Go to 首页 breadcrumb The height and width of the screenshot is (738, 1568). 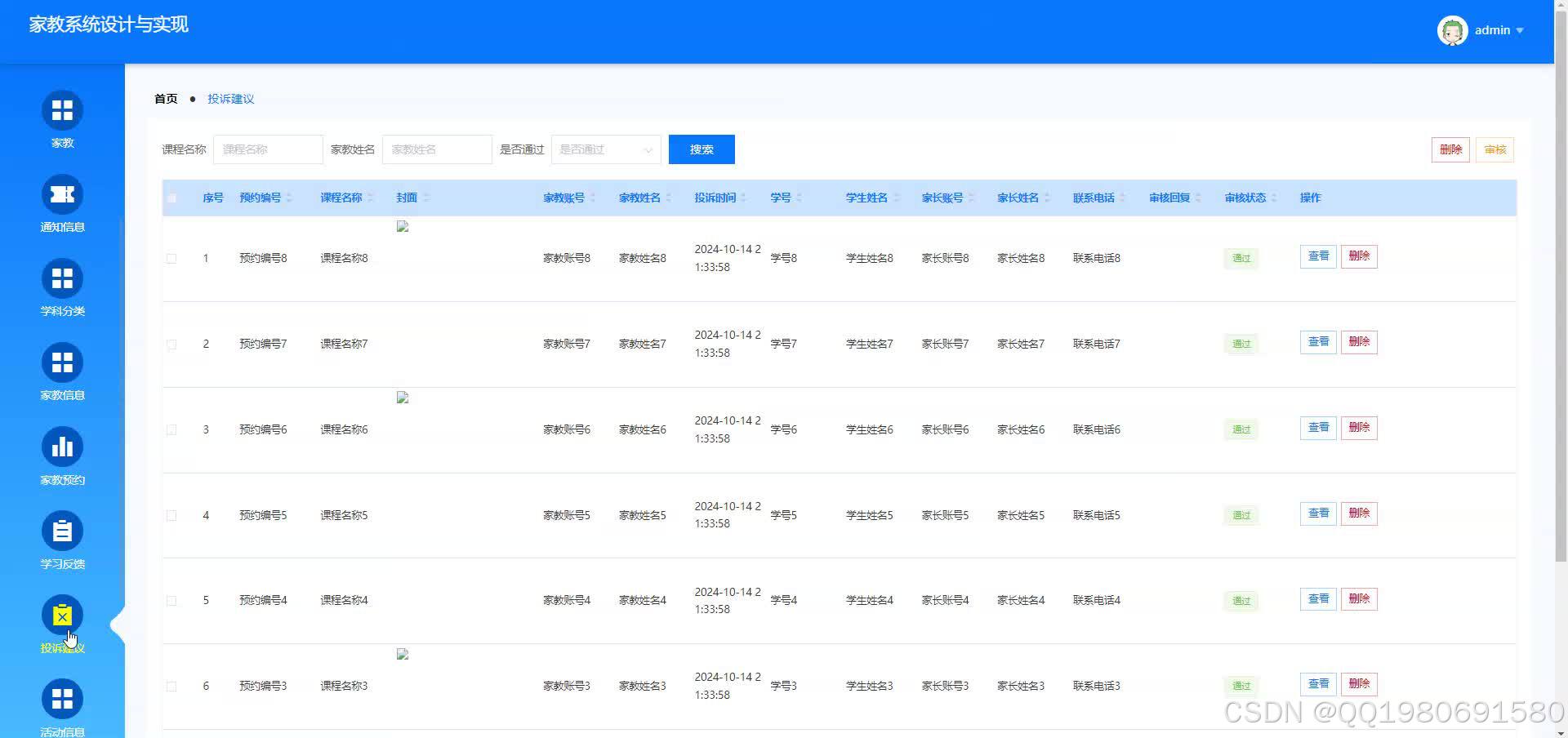[x=166, y=99]
